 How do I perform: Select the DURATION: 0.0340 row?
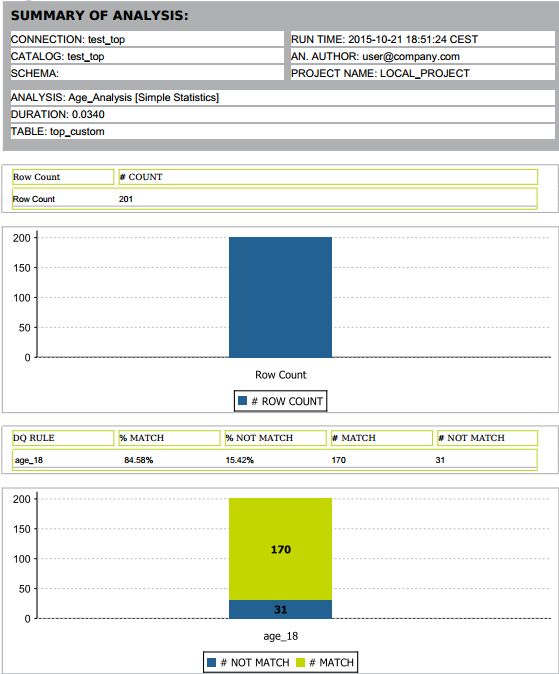click(x=283, y=114)
